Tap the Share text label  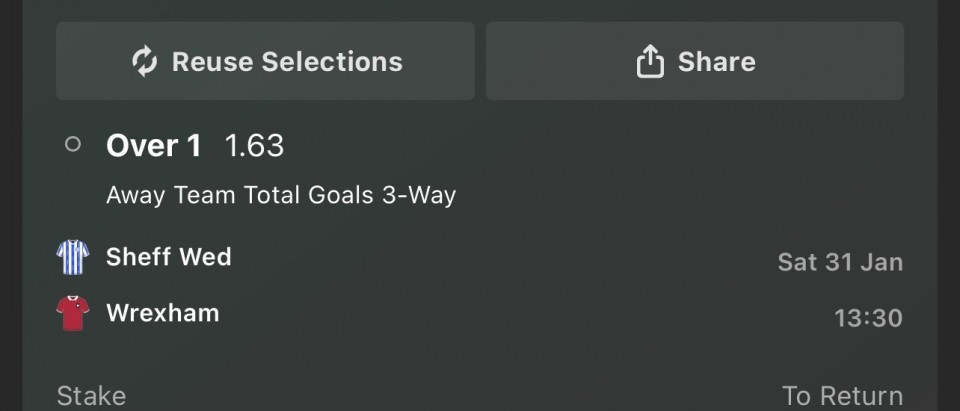tap(716, 62)
